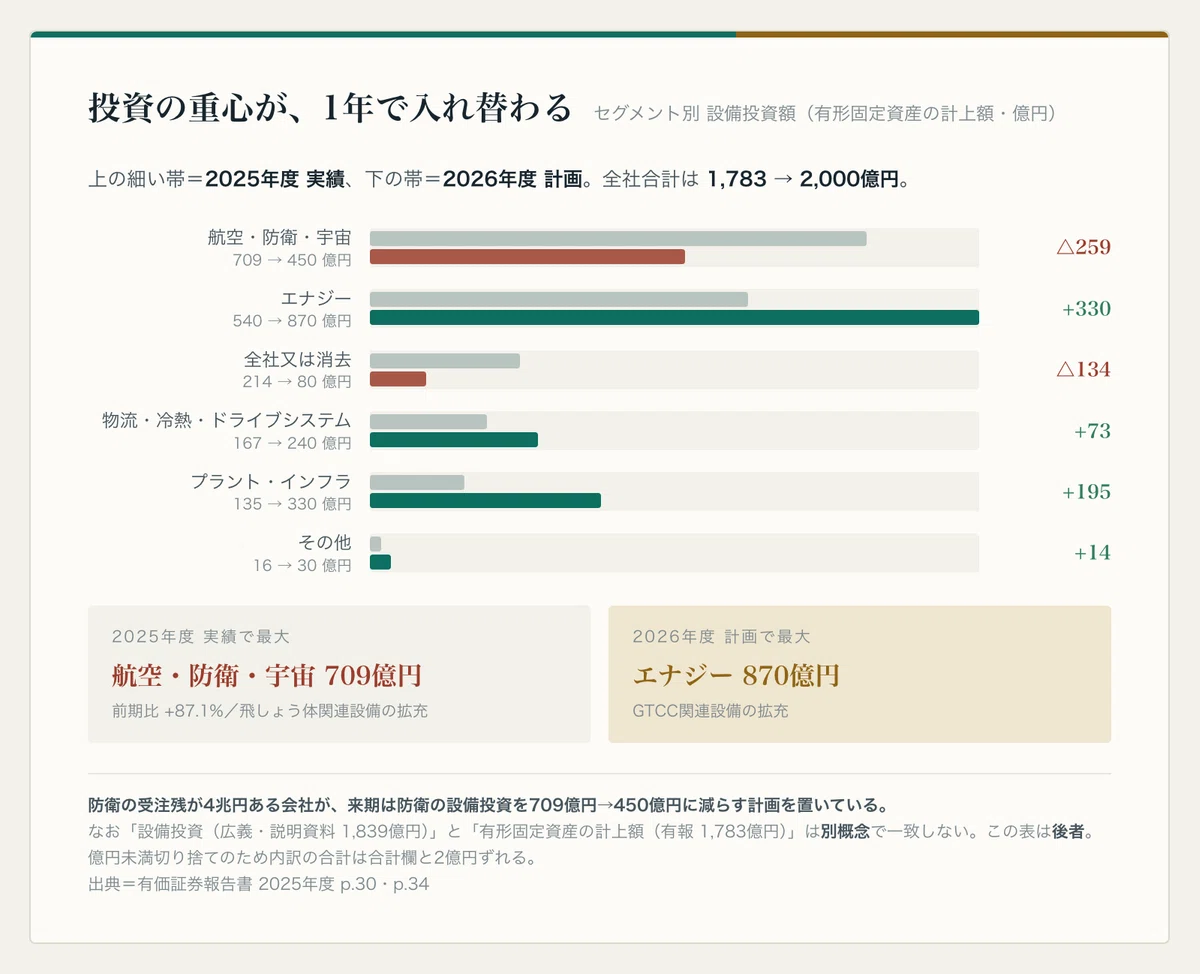Click the gray 2025 bar for 航空・防衛・宇宙
Screen dimensions: 1200x974
click(x=618, y=239)
